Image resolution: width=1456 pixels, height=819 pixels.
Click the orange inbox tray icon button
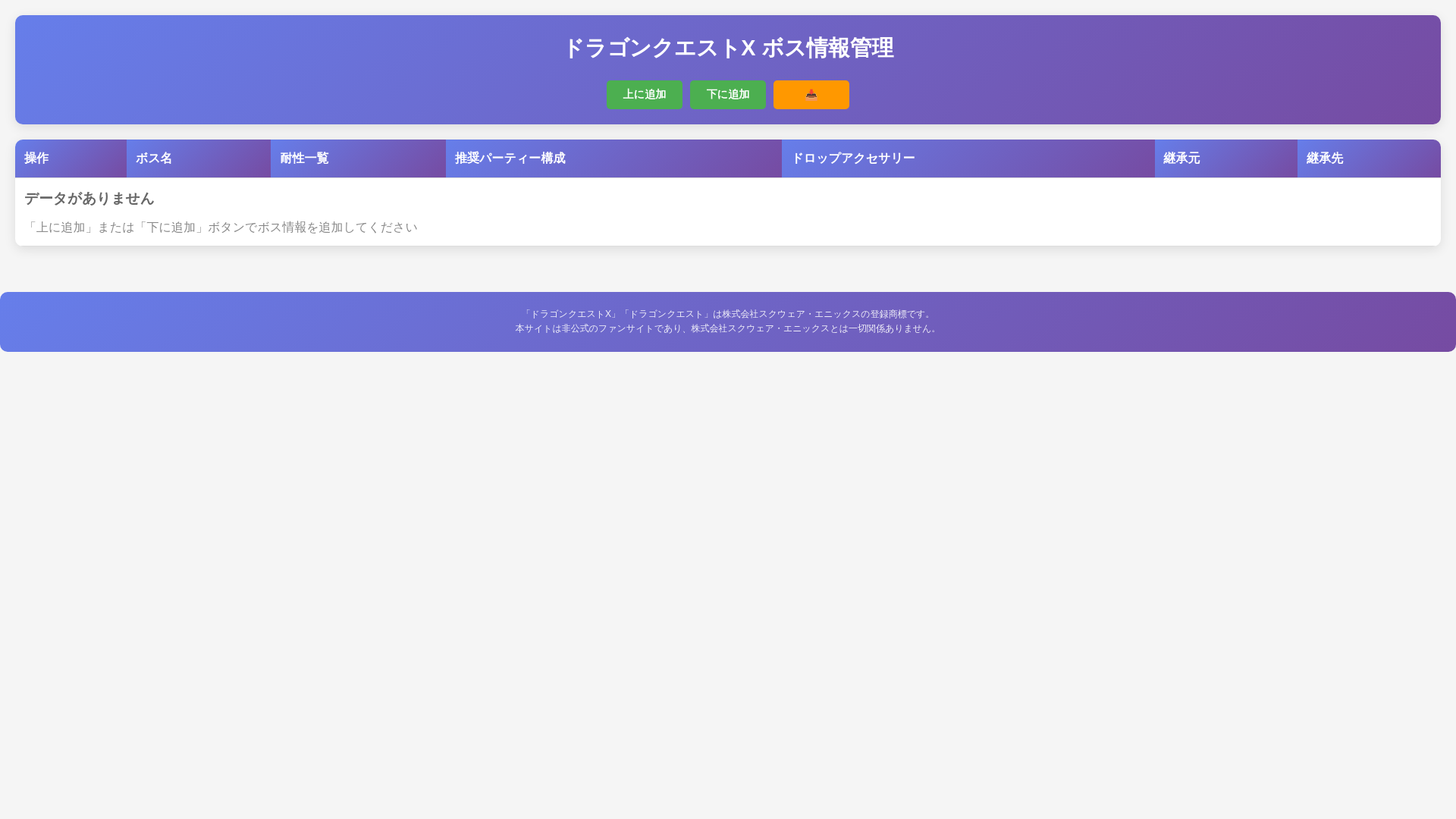tap(811, 95)
